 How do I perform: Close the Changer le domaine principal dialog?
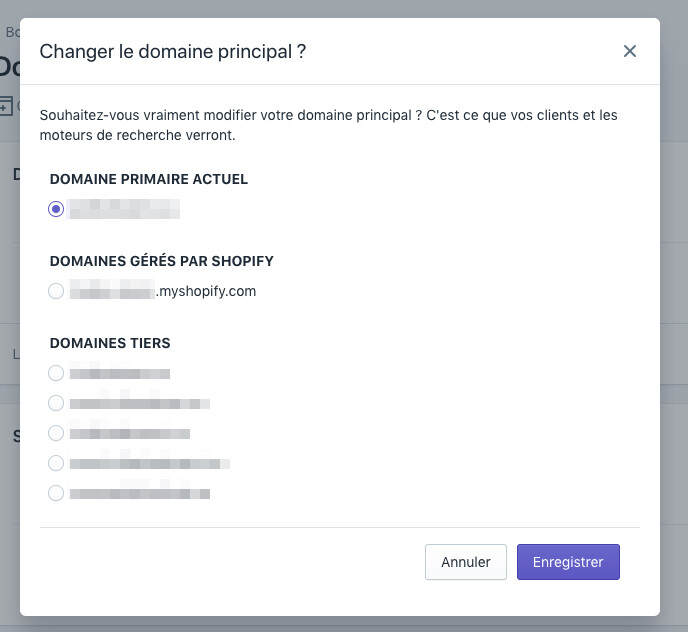coord(630,51)
